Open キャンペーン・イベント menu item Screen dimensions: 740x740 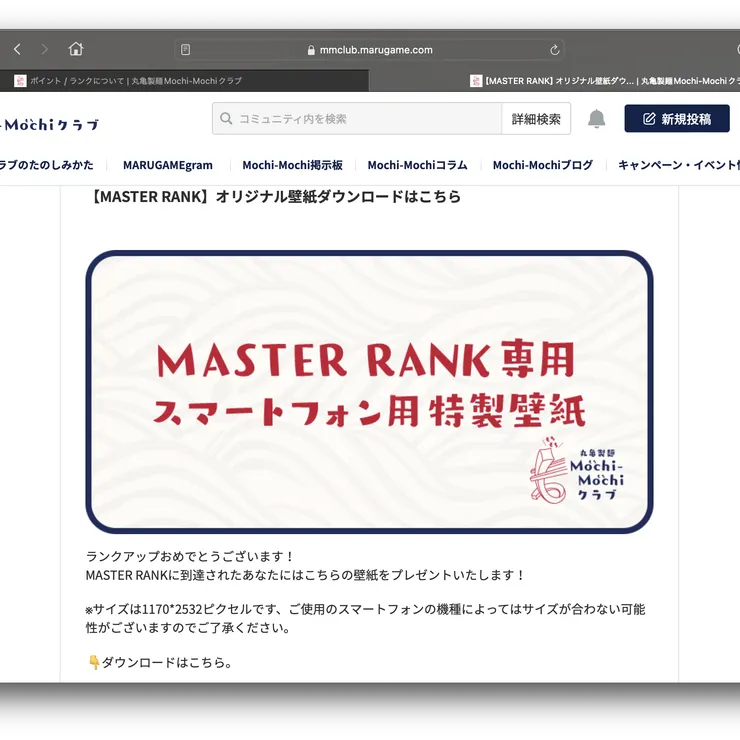[679, 165]
